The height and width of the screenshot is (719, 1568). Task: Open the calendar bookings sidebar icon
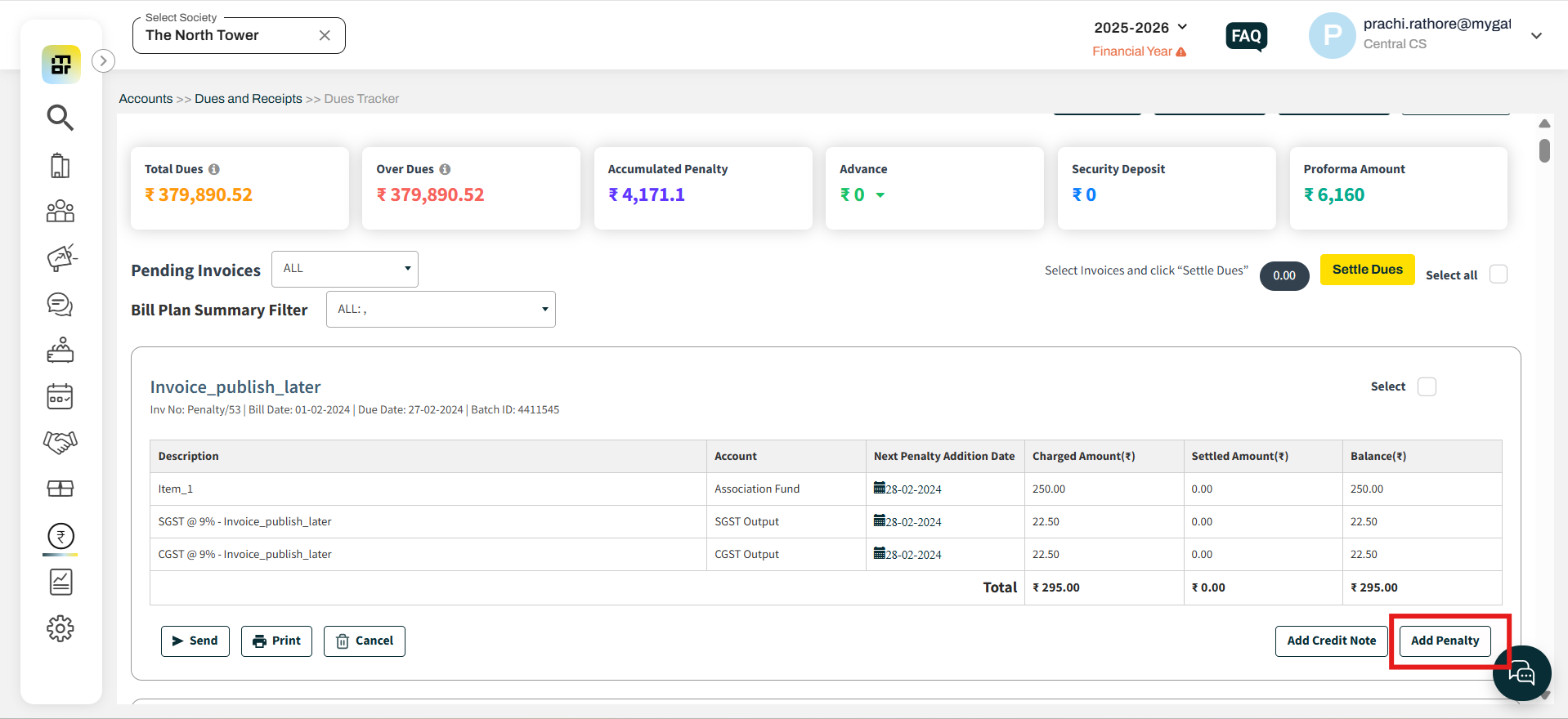(60, 397)
